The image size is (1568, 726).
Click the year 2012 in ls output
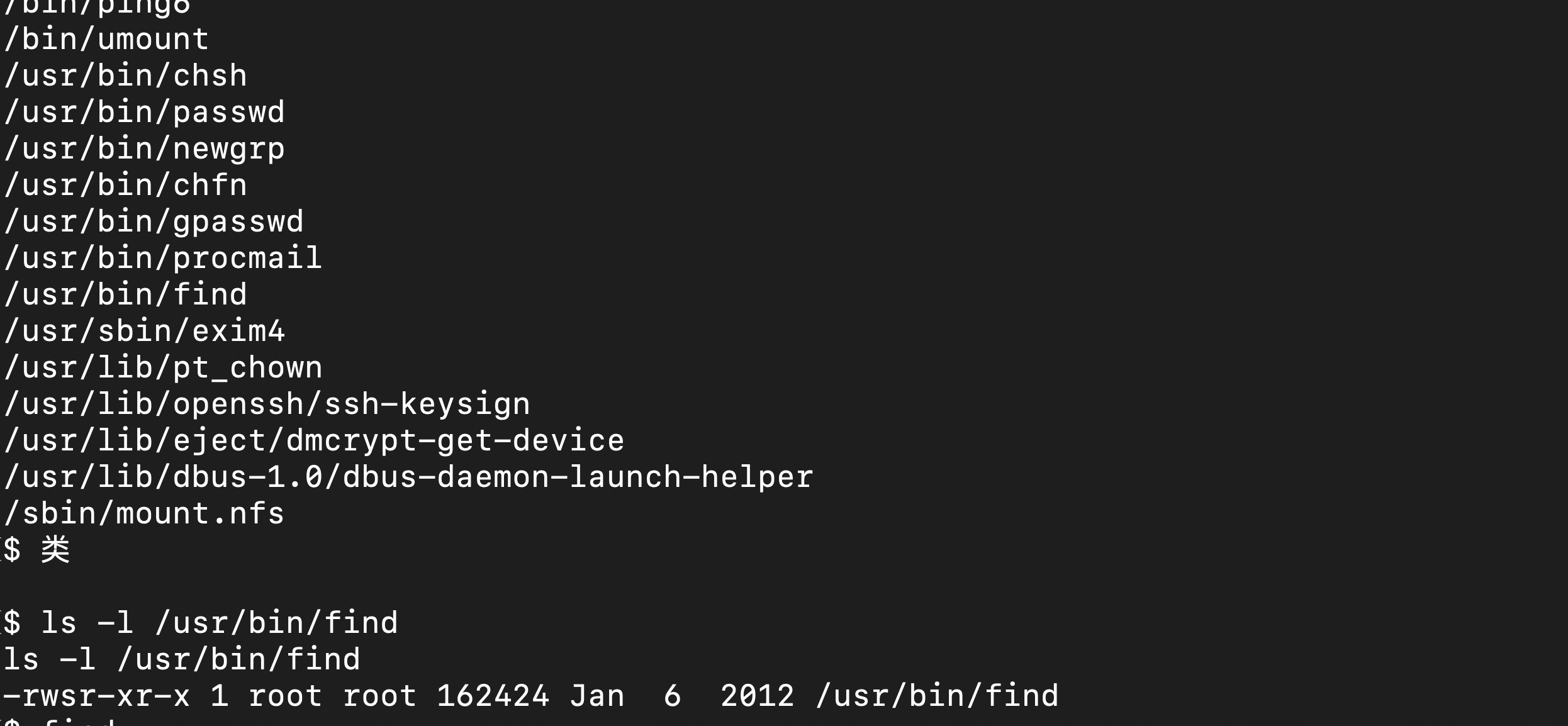tap(758, 696)
